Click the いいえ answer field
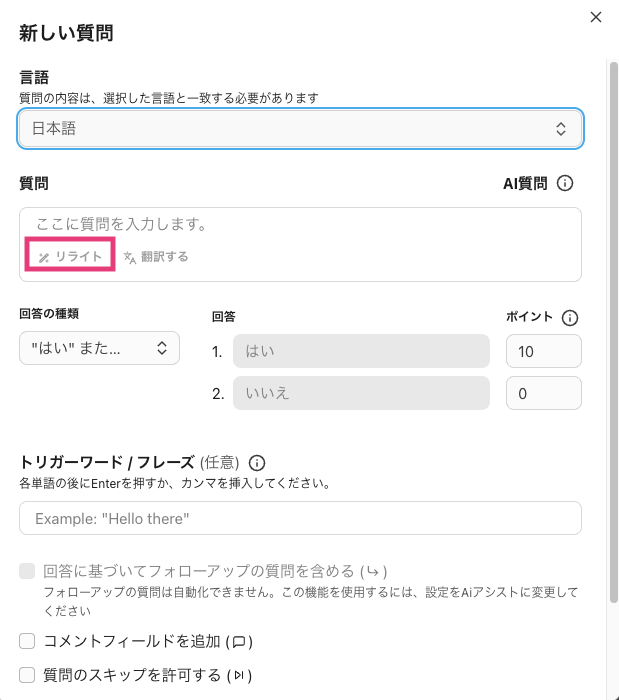Screen dimensions: 619x700 click(x=361, y=393)
